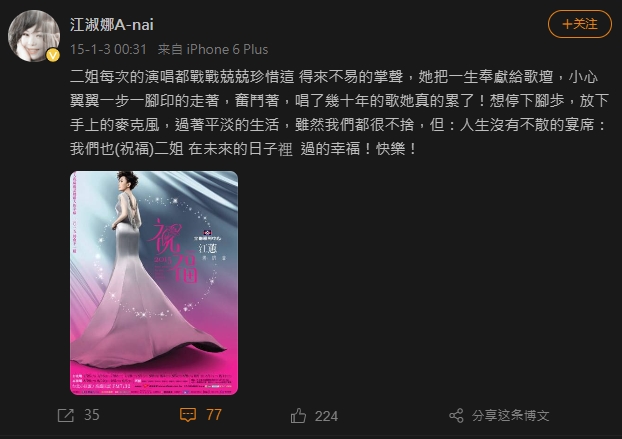622x439 pixels.
Task: Follow the user with the +关注 button
Action: (x=580, y=24)
